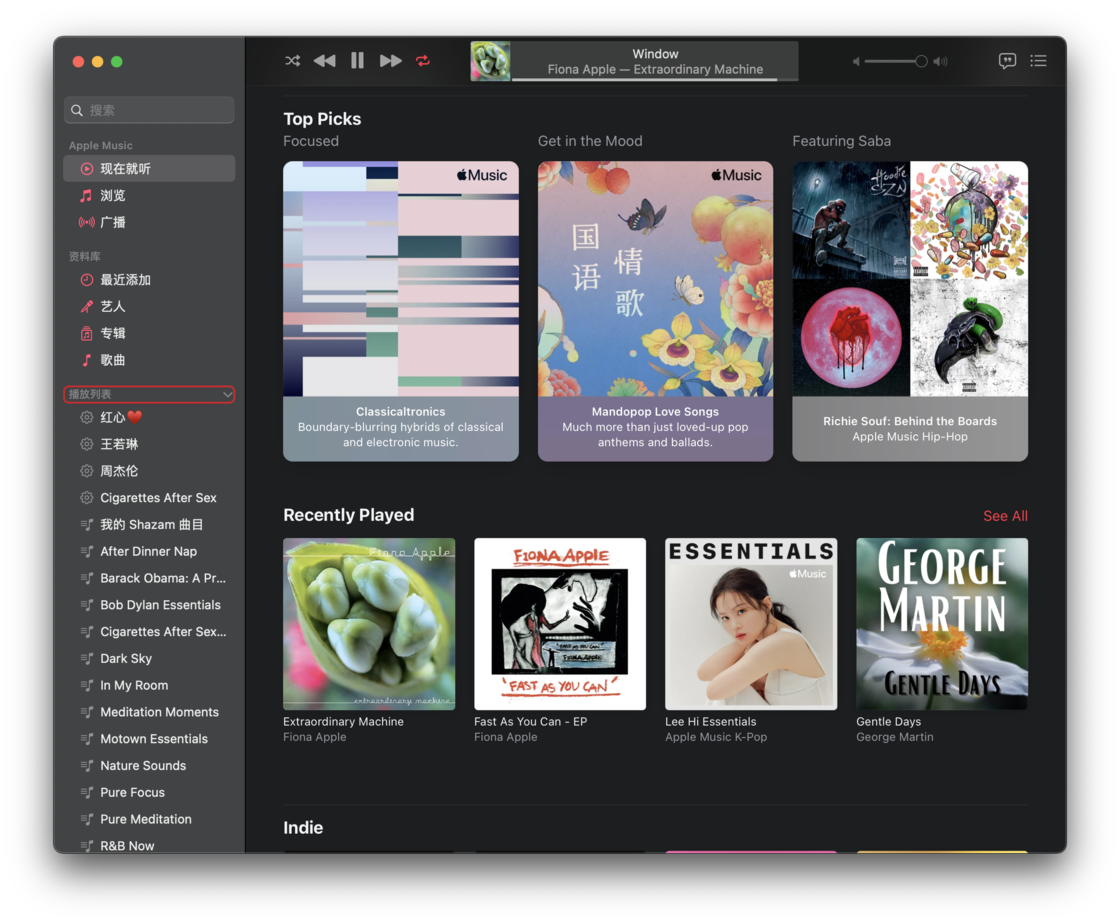The height and width of the screenshot is (924, 1120).
Task: Click the search field in the sidebar
Action: 149,110
